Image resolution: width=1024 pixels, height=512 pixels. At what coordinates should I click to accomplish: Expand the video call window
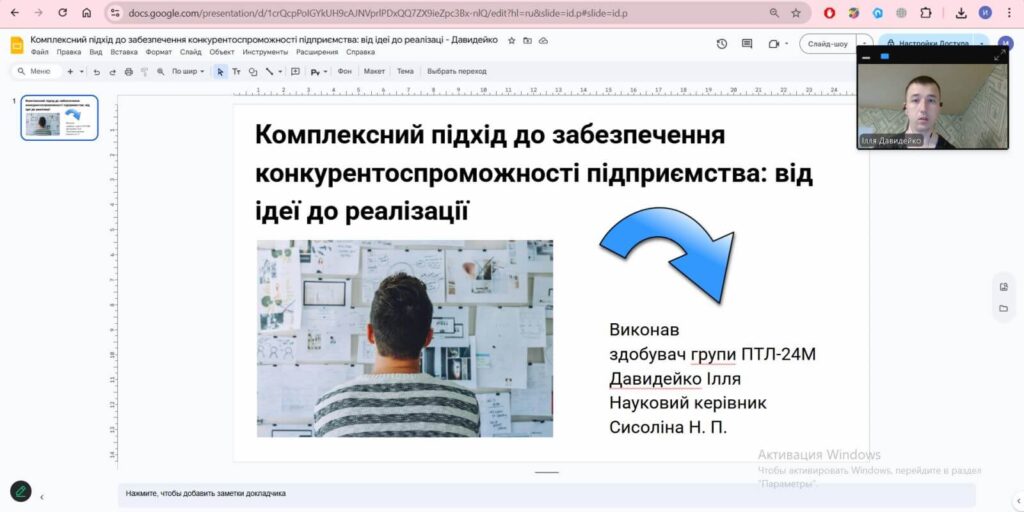997,57
